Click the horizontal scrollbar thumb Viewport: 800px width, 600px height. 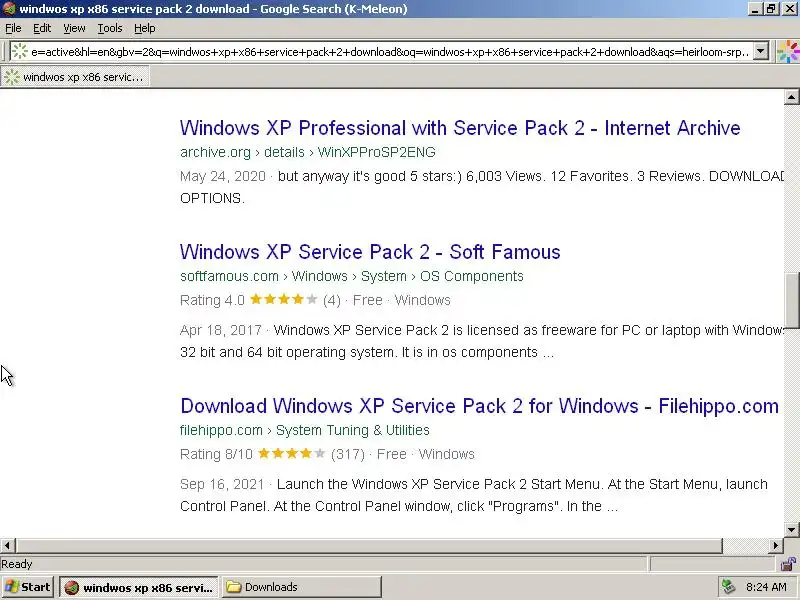tap(369, 545)
